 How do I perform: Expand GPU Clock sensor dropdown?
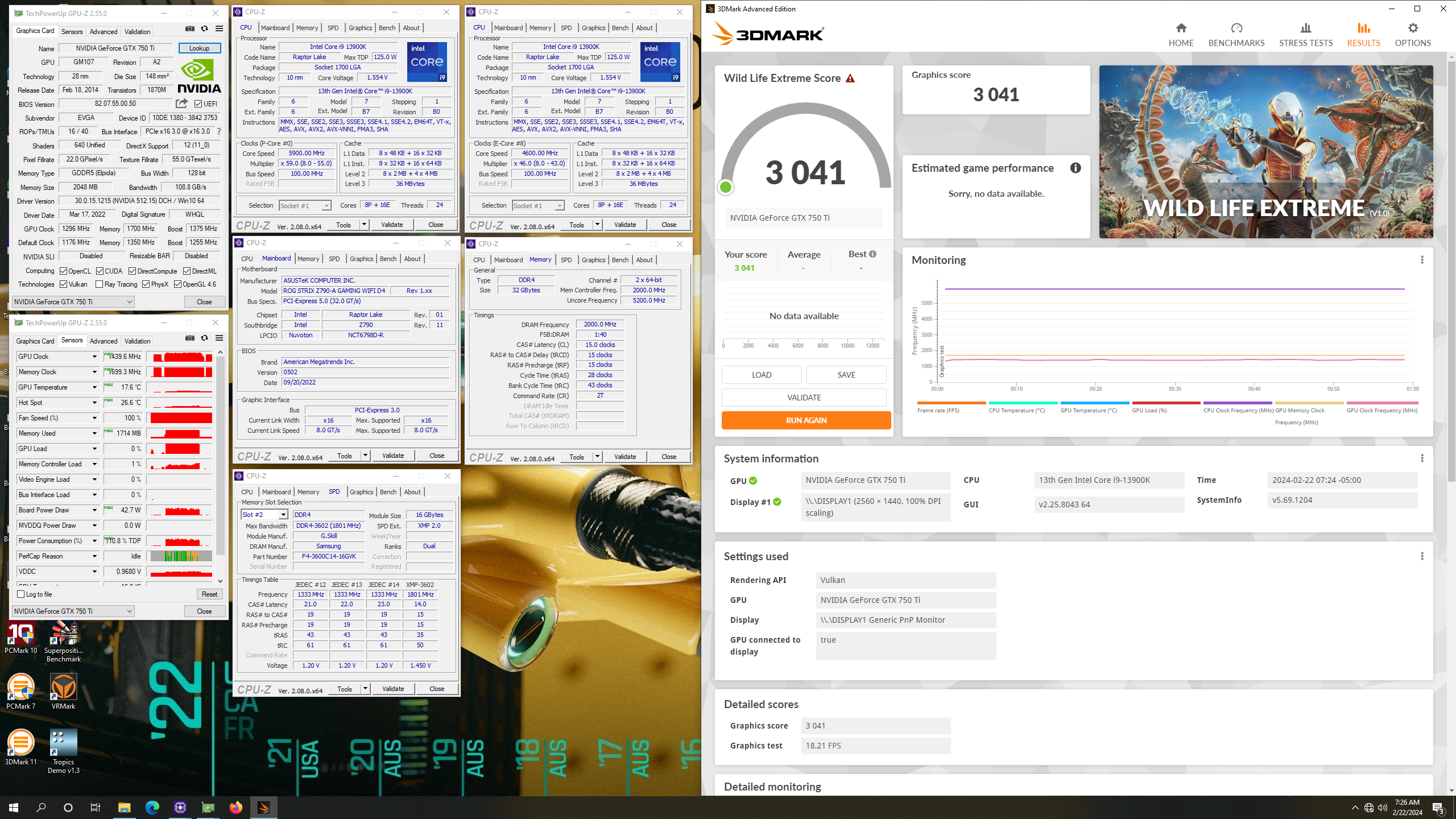click(x=94, y=357)
